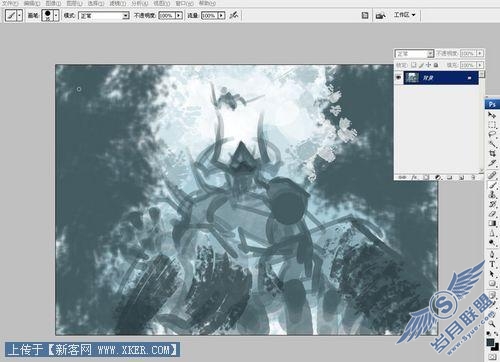Add a layer style (fx)
The image size is (500, 362).
click(x=414, y=177)
